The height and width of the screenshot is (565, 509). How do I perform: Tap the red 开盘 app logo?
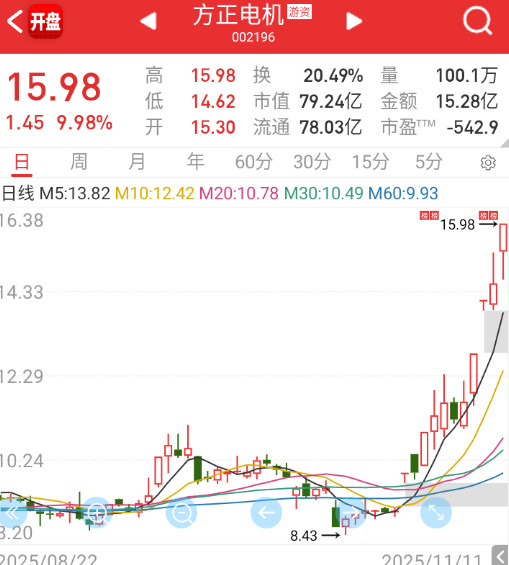click(x=45, y=22)
